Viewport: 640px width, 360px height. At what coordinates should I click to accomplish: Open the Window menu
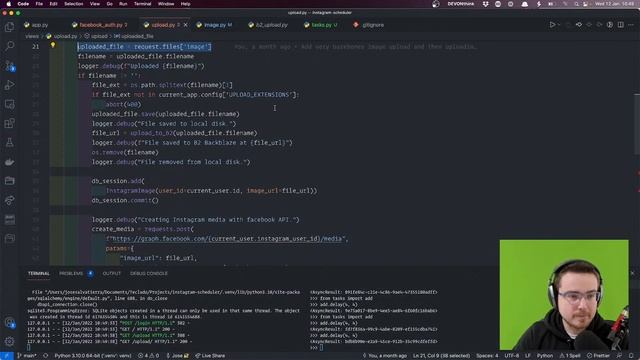pos(166,4)
